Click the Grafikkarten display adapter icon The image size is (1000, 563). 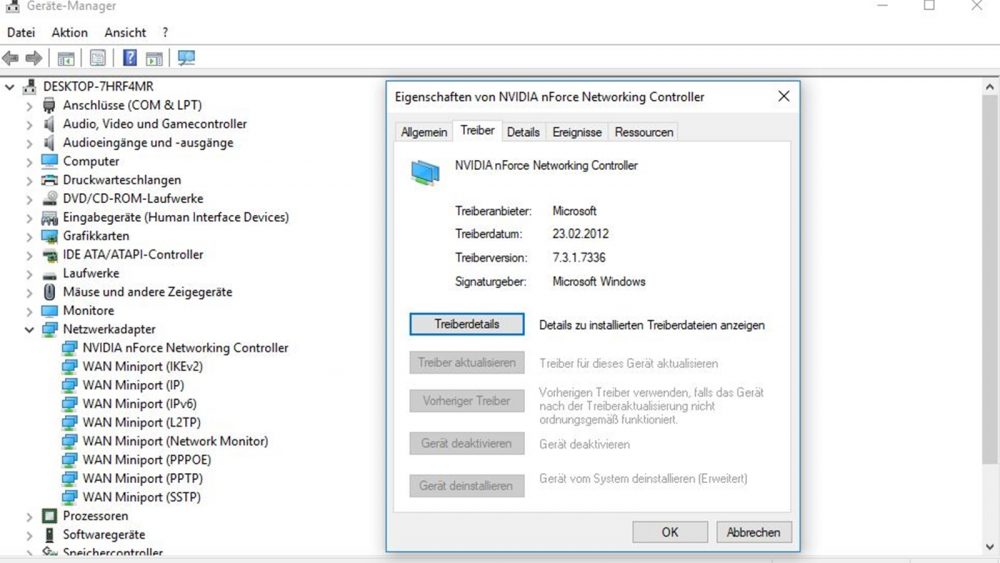49,236
